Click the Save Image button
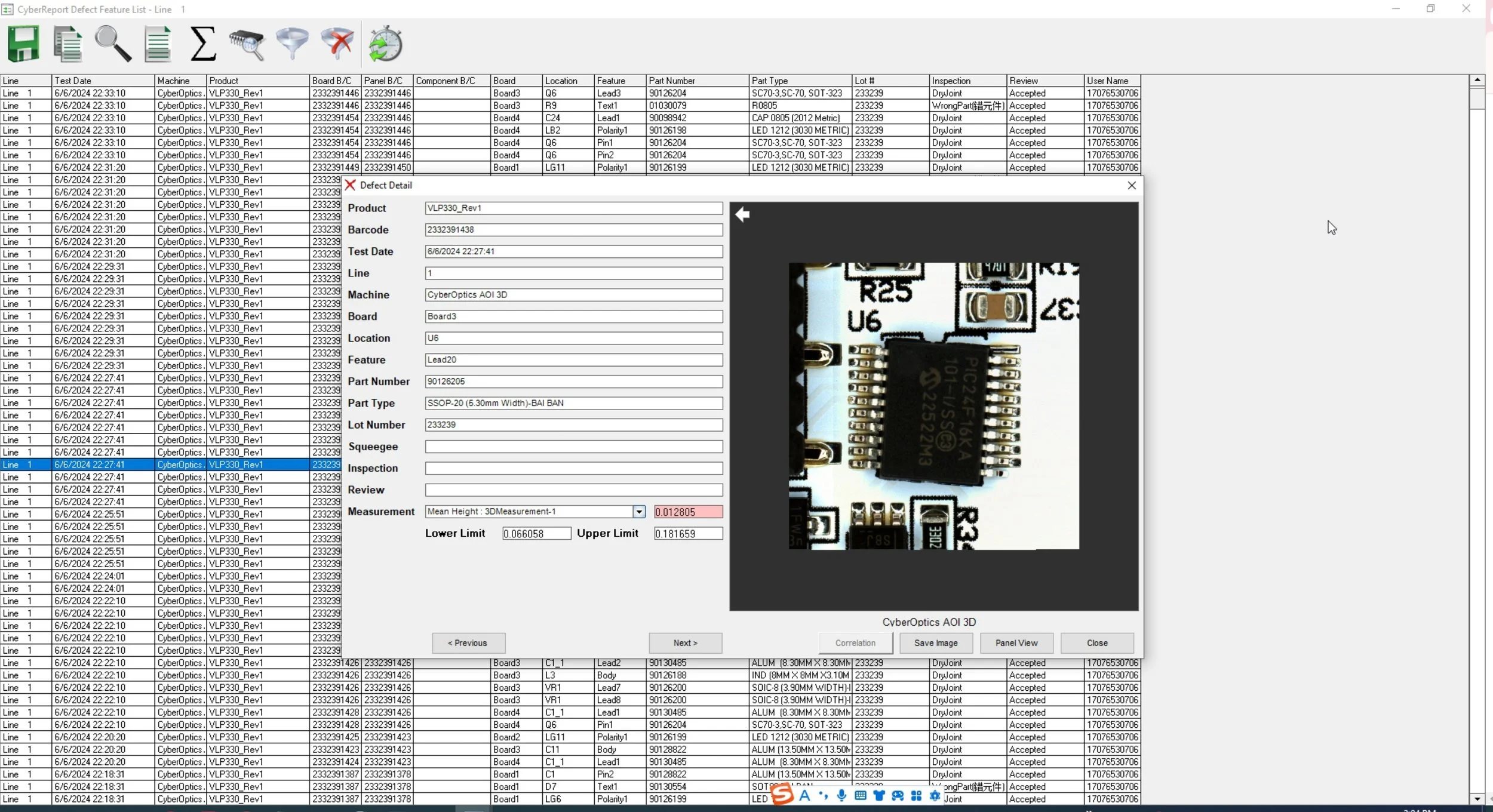Viewport: 1493px width, 812px height. point(936,643)
